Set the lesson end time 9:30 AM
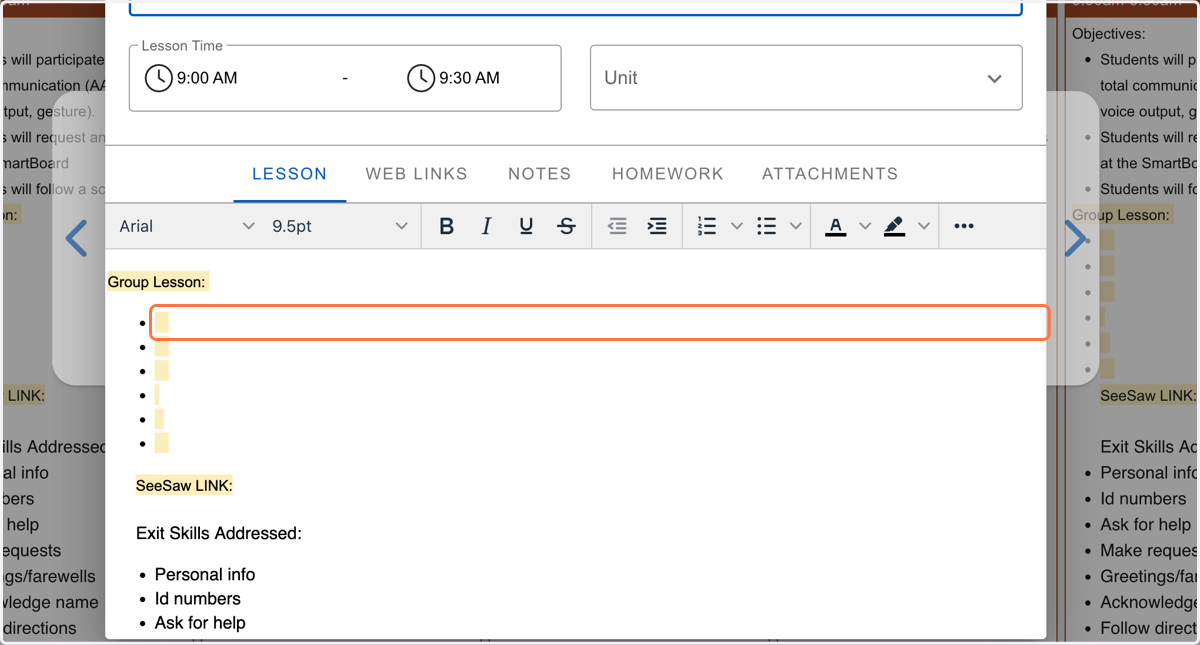 pos(469,78)
